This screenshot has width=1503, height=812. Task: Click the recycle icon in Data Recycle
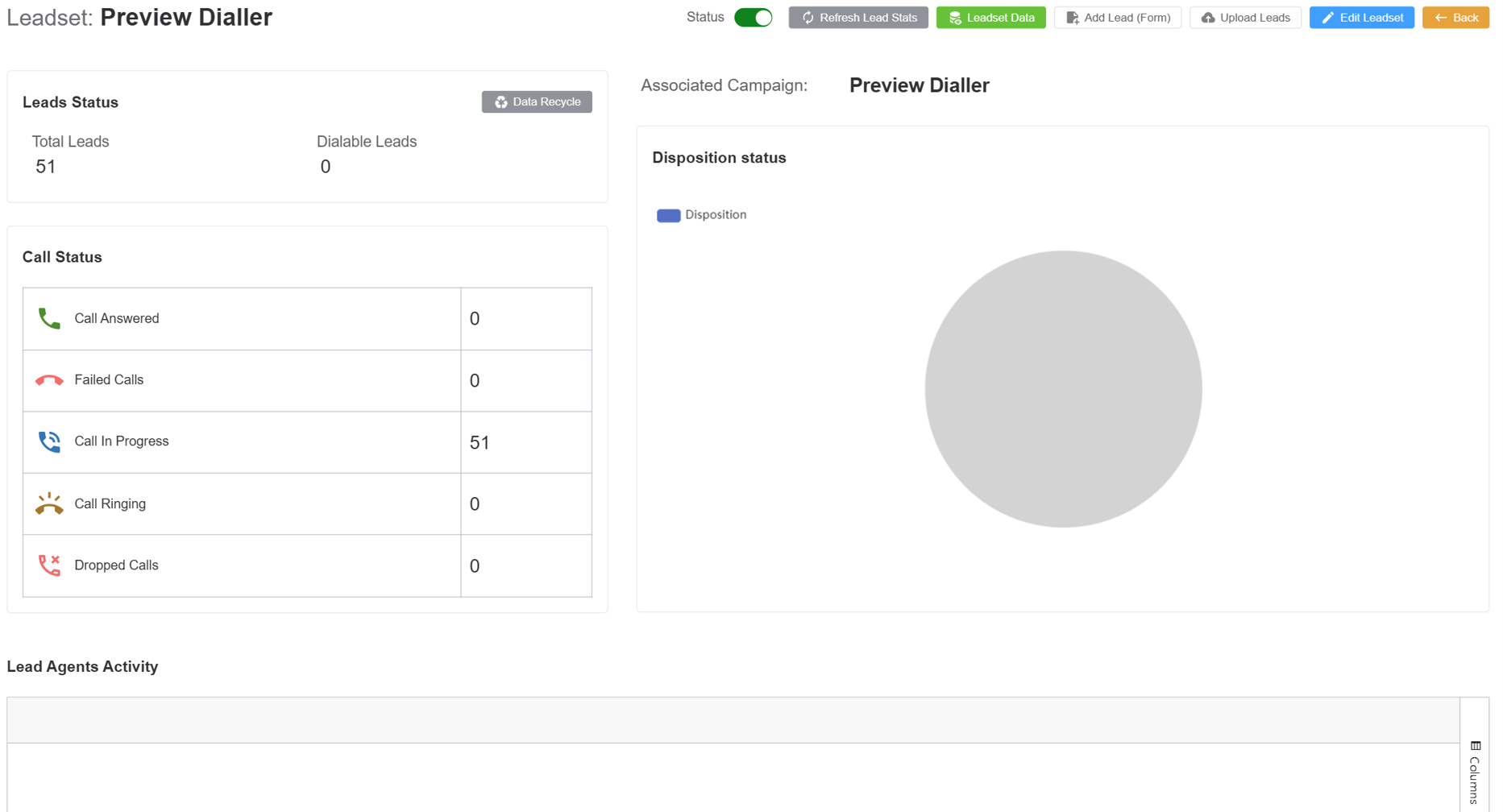click(501, 102)
